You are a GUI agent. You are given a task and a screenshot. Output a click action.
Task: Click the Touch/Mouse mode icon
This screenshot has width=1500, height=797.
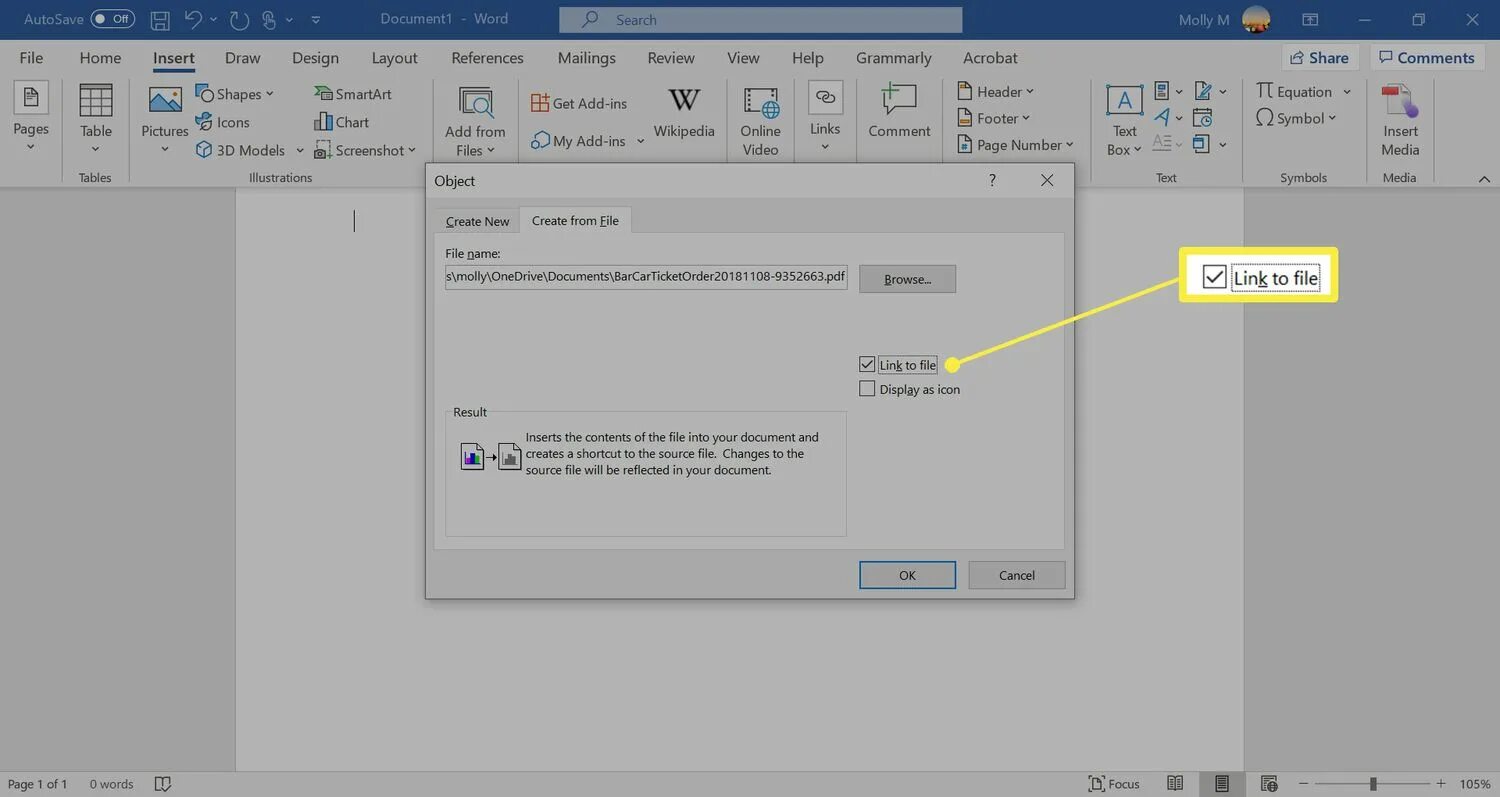269,19
